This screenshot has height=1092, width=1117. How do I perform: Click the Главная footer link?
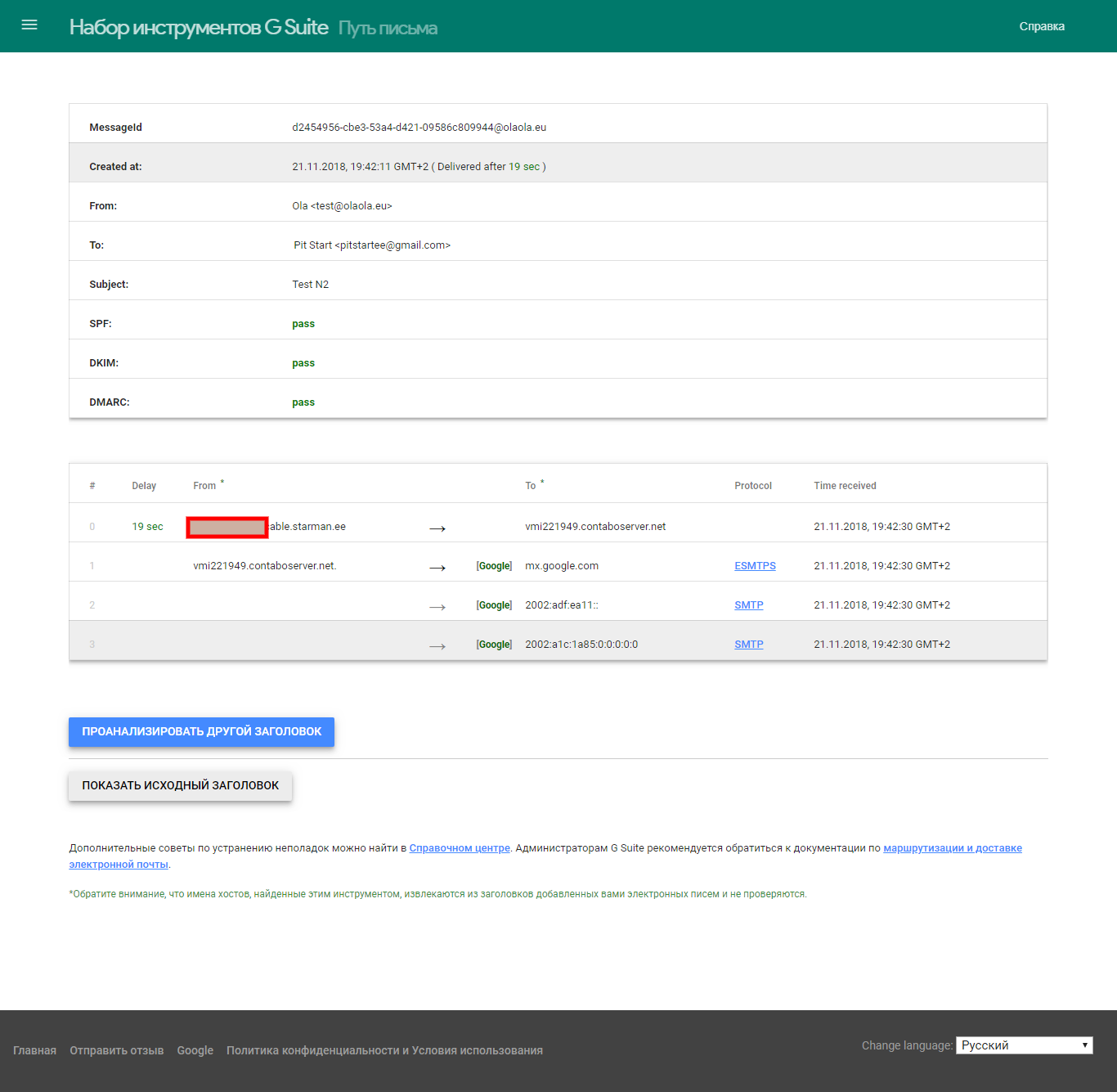[34, 1050]
